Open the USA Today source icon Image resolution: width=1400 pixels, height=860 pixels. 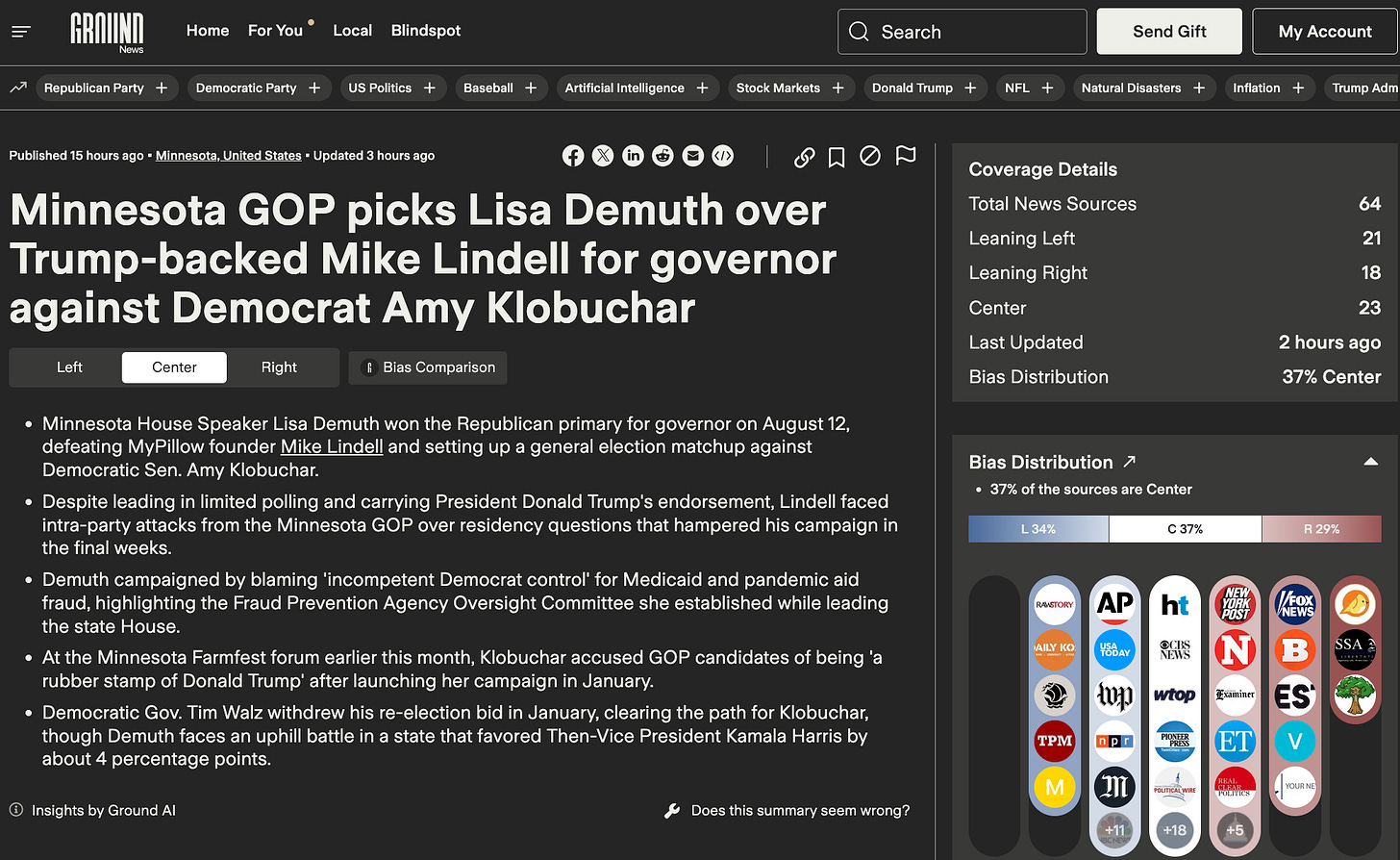coord(1114,650)
